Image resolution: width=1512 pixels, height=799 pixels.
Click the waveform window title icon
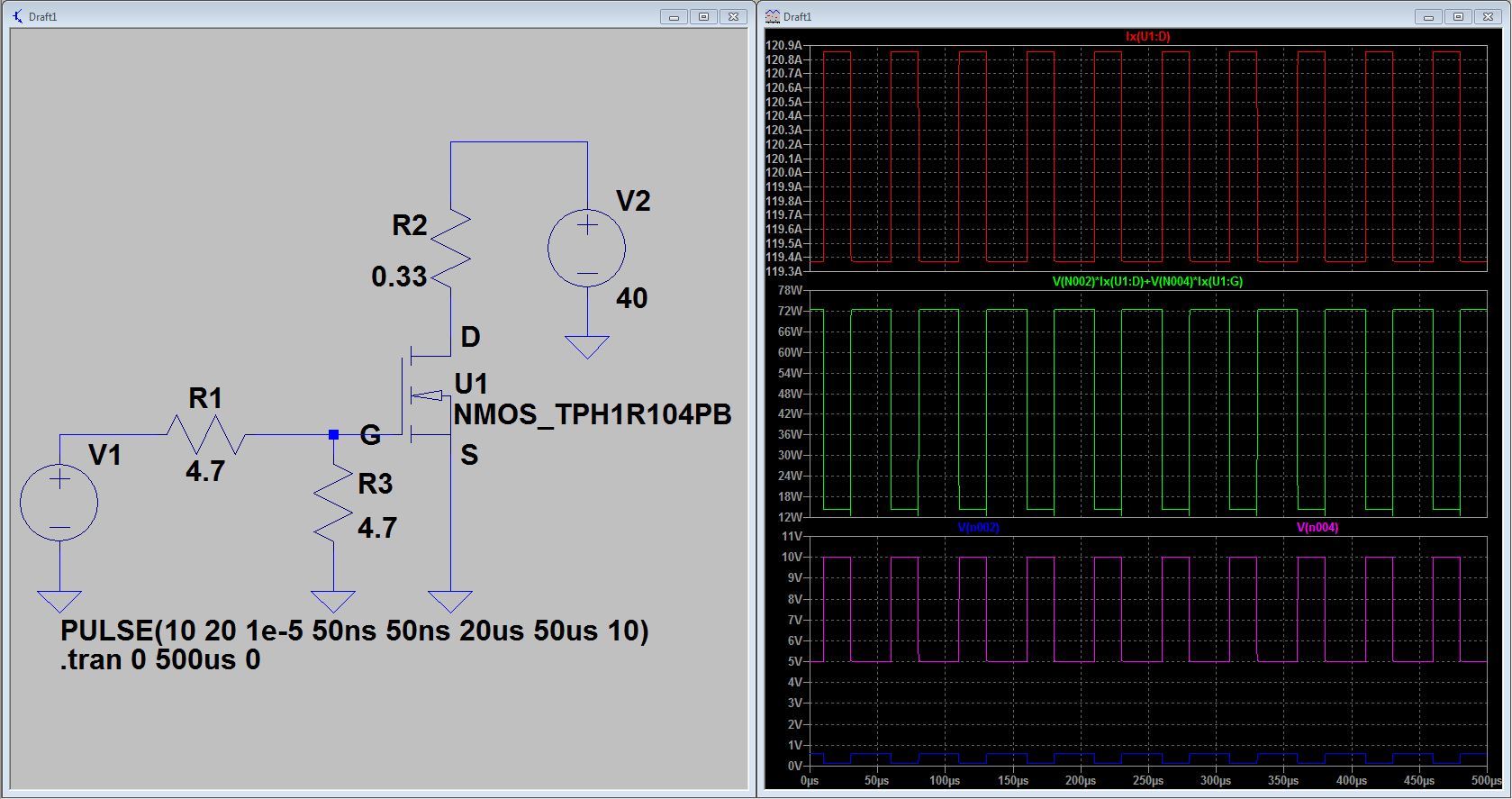pos(772,16)
